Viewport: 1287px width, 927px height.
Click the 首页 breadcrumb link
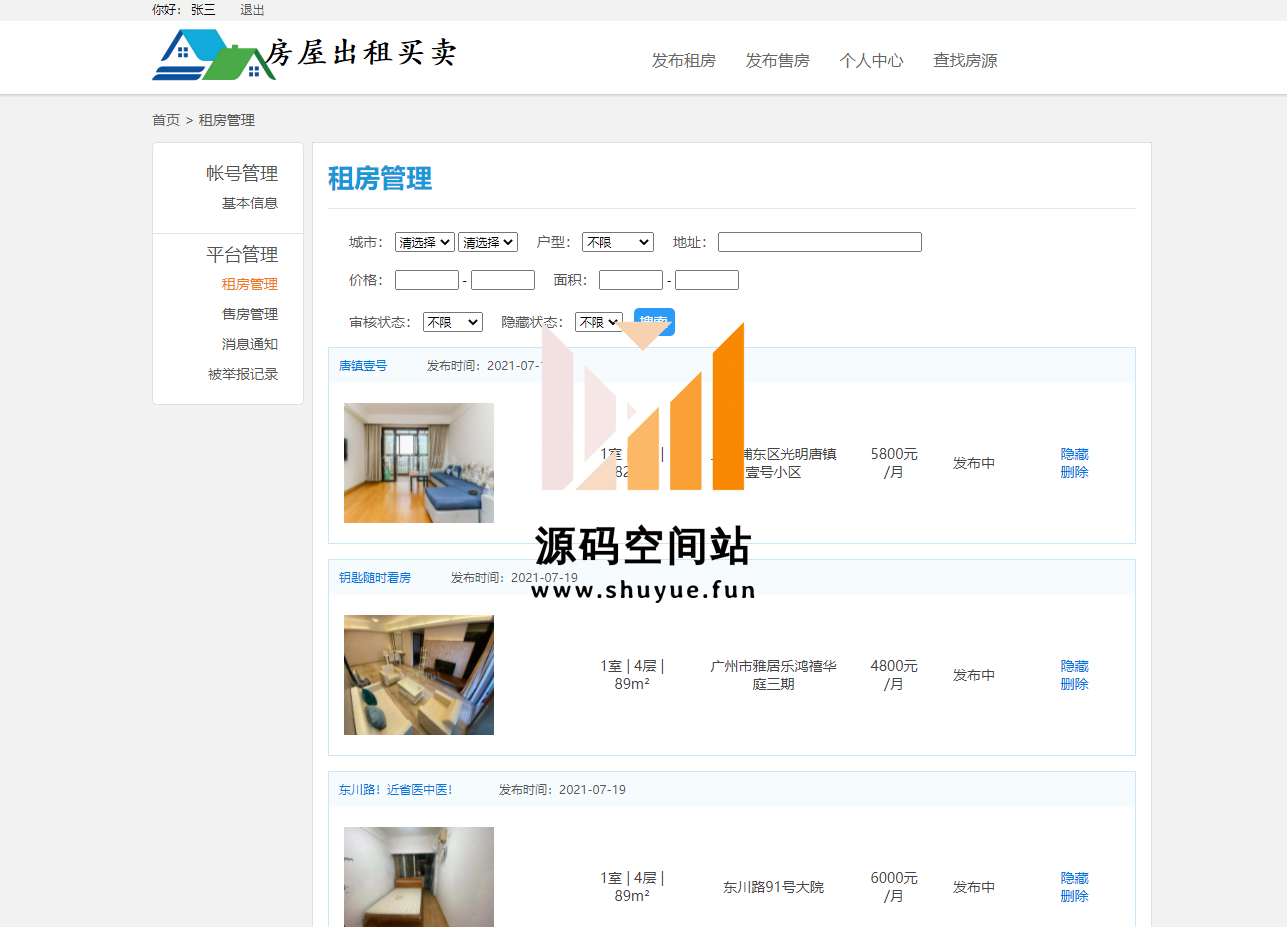166,120
